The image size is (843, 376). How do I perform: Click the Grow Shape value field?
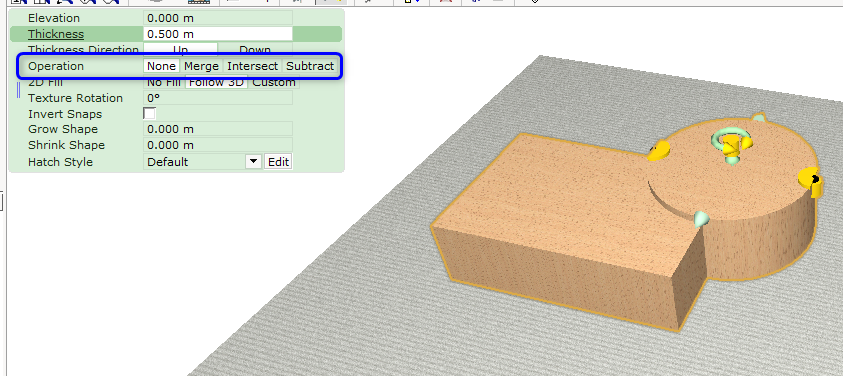(218, 129)
